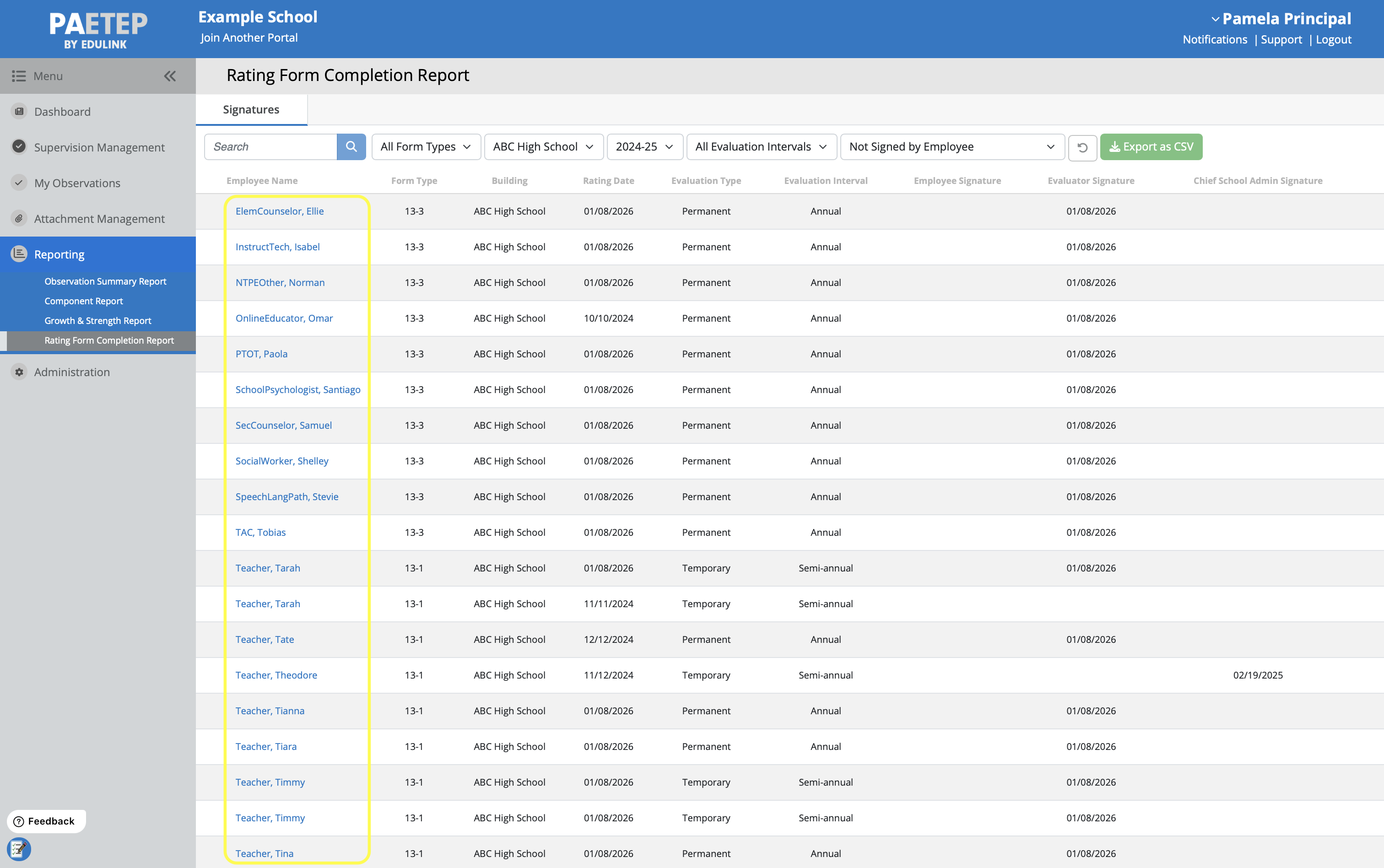Image resolution: width=1384 pixels, height=868 pixels.
Task: Click into the Search input field
Action: [x=270, y=147]
